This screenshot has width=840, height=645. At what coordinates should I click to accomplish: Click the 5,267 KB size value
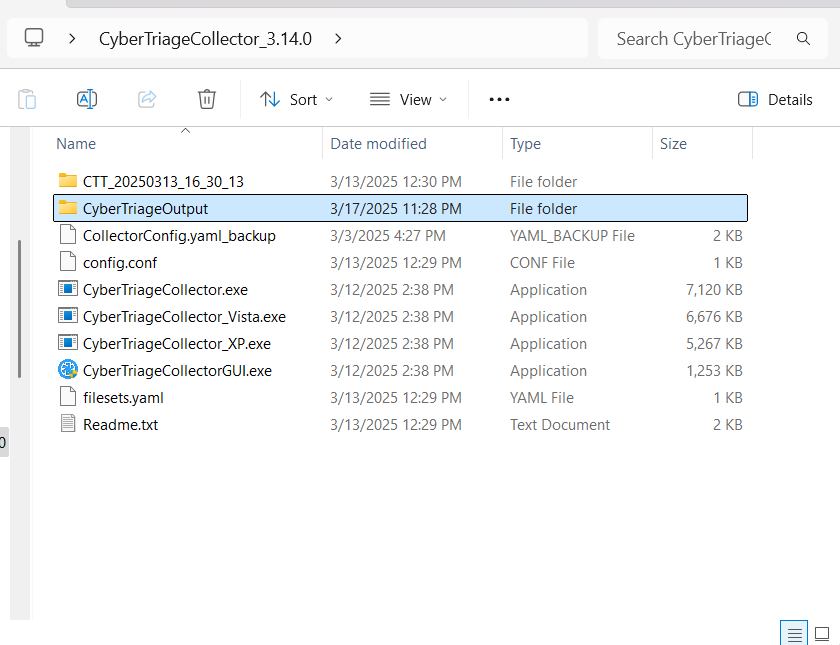coord(714,344)
